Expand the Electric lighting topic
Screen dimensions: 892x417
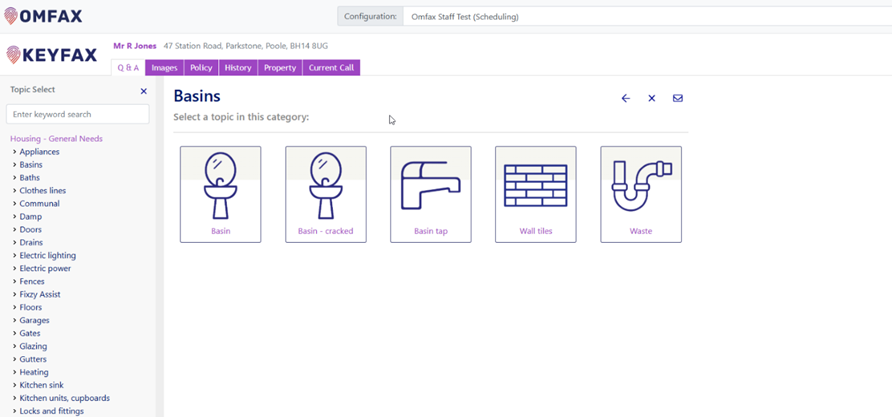[15, 256]
